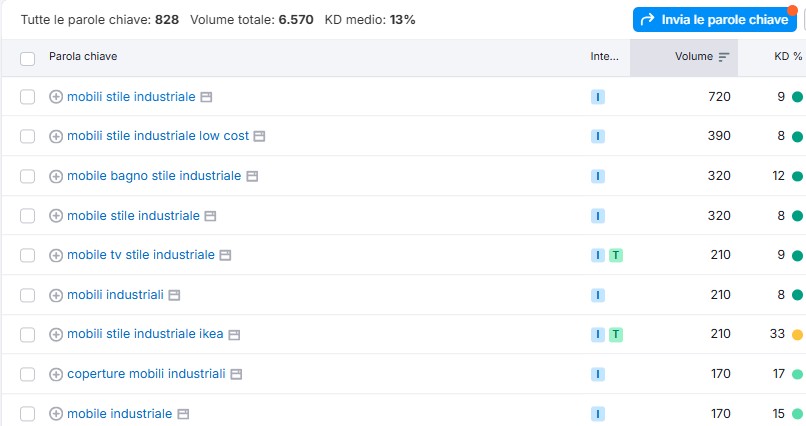The image size is (806, 426).
Task: Click 'Invia le parole chiave' button
Action: click(715, 20)
